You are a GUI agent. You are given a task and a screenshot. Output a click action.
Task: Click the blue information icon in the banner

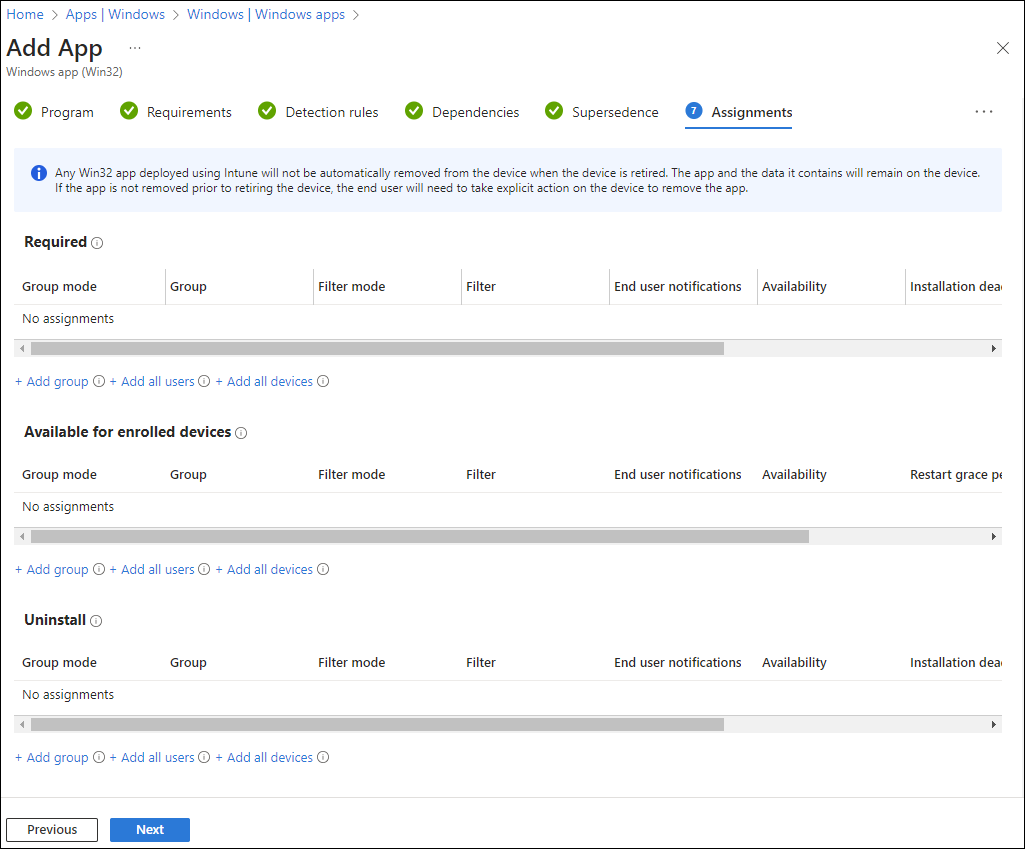coord(39,173)
